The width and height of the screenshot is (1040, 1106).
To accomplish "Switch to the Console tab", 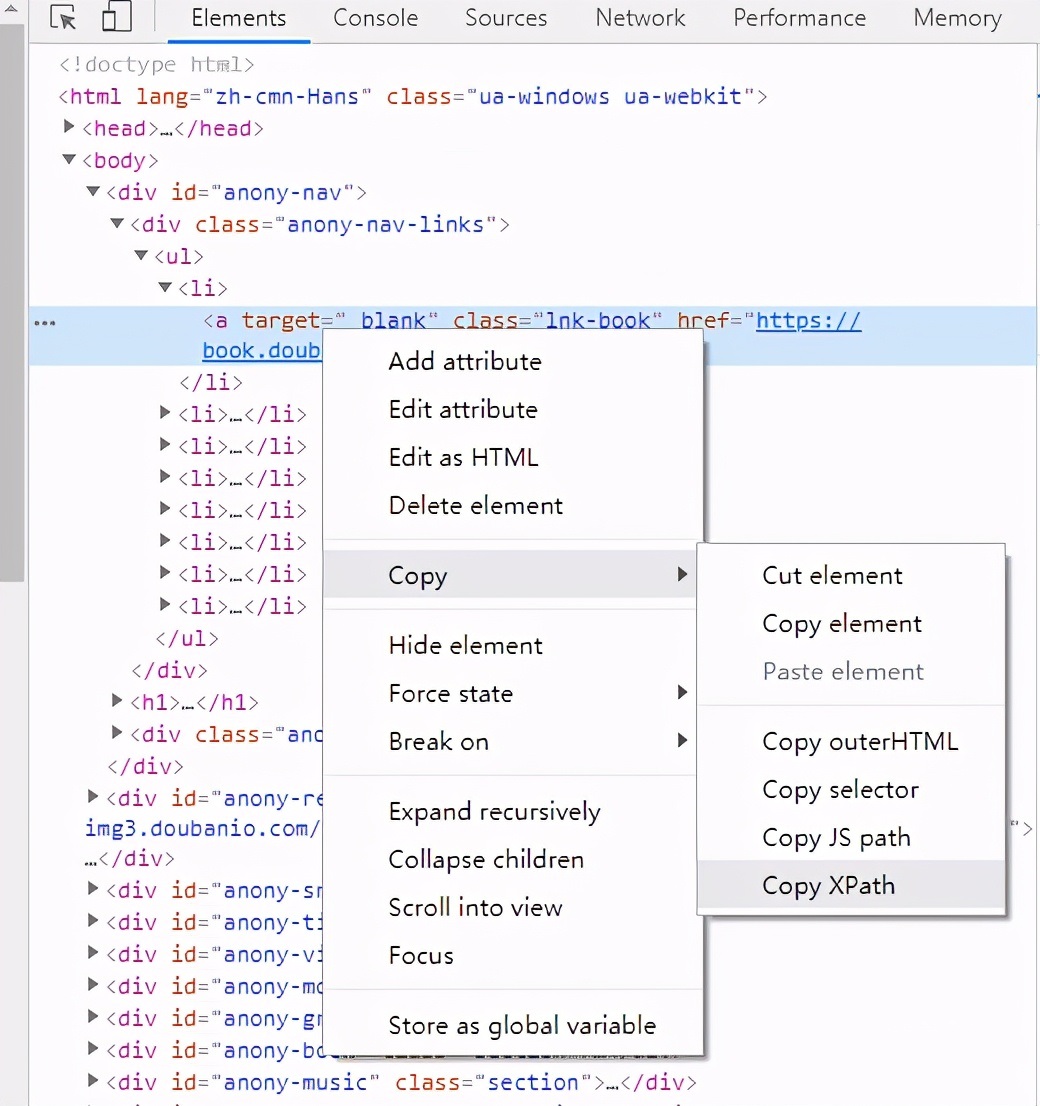I will (375, 18).
